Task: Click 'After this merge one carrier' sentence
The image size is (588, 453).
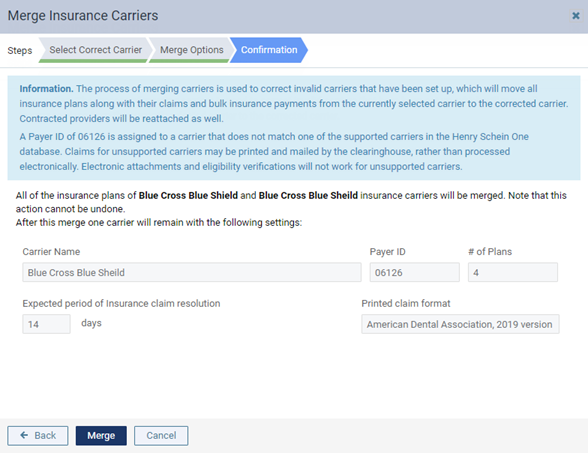Action: pos(159,222)
